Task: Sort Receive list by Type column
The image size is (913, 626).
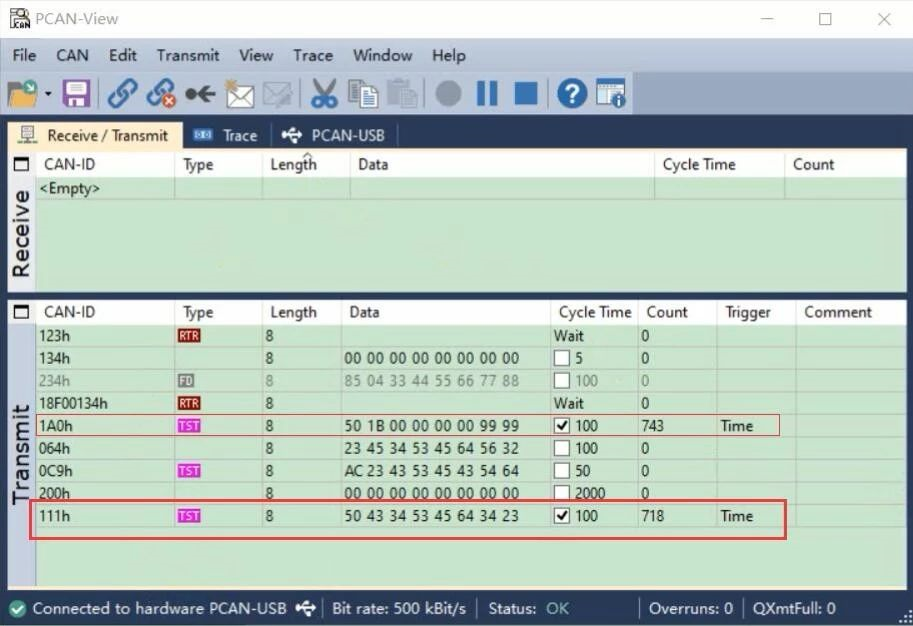Action: coord(218,165)
